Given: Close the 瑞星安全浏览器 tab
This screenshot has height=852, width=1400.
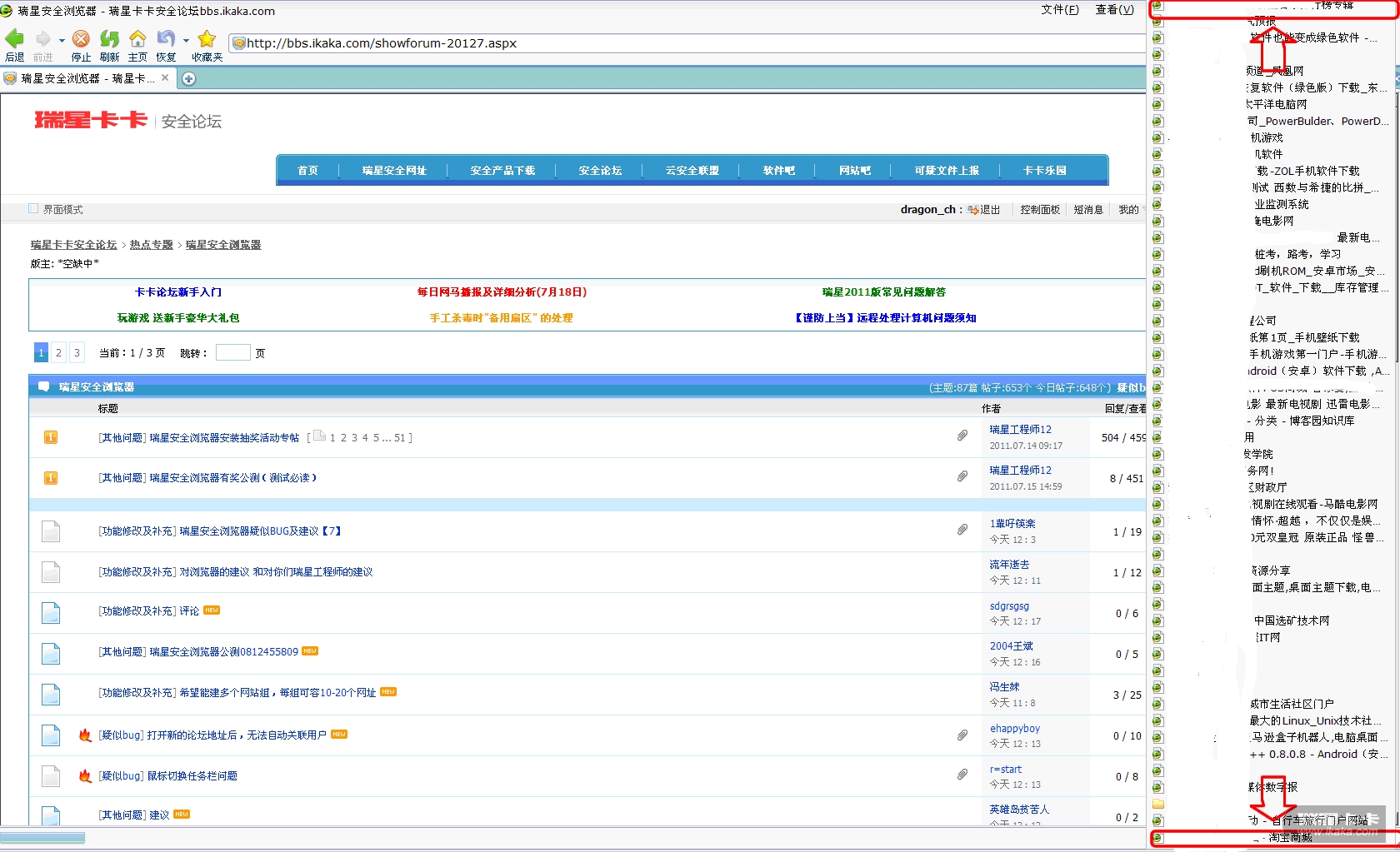Looking at the screenshot, I should coord(165,78).
